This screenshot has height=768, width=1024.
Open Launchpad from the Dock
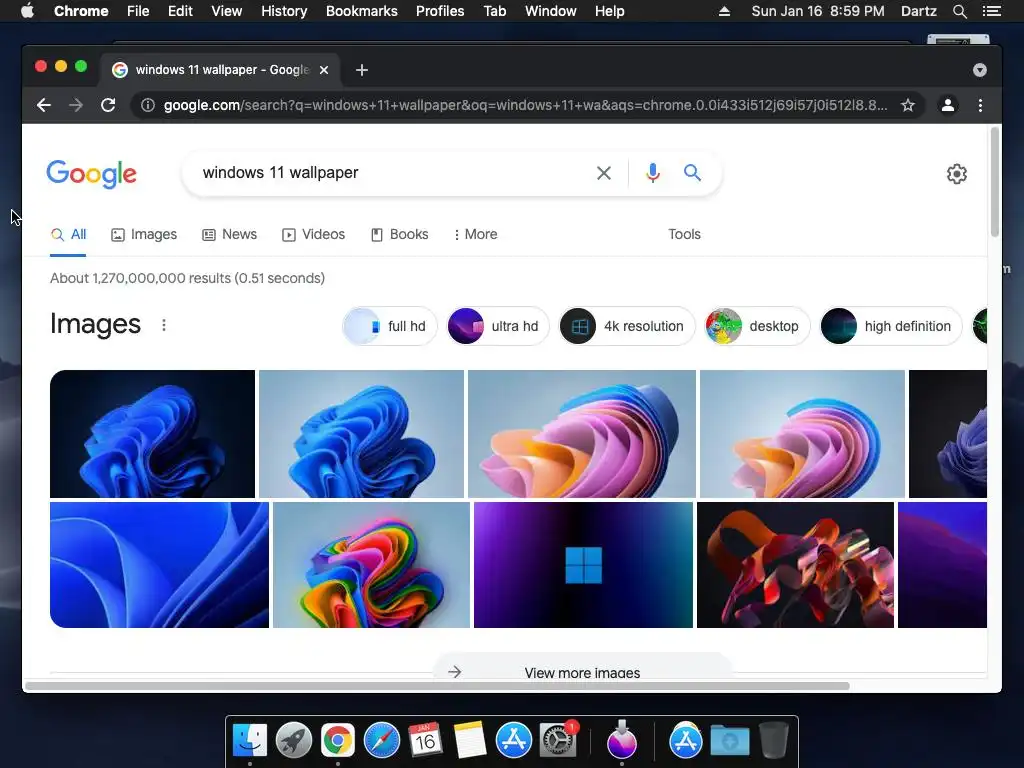294,741
